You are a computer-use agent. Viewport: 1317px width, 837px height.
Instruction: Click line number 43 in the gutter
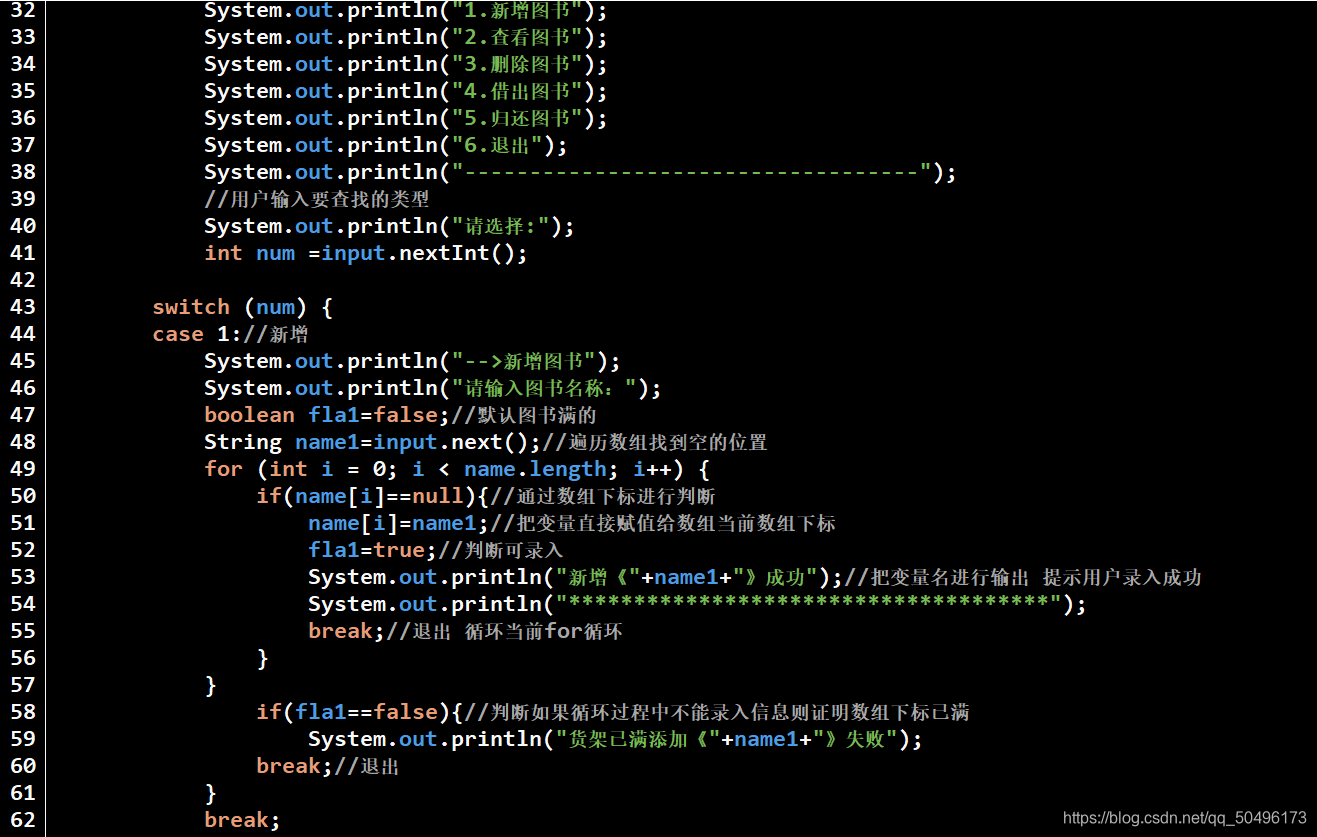pyautogui.click(x=22, y=307)
